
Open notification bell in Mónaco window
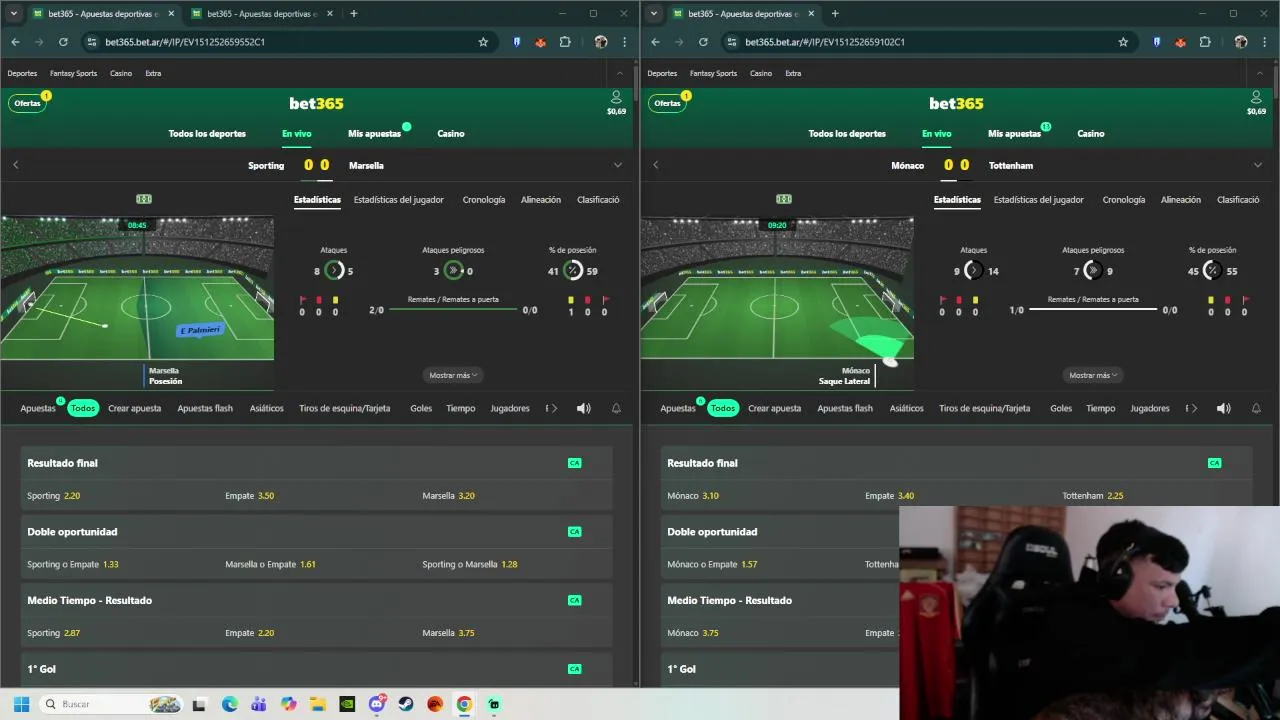(x=1256, y=408)
